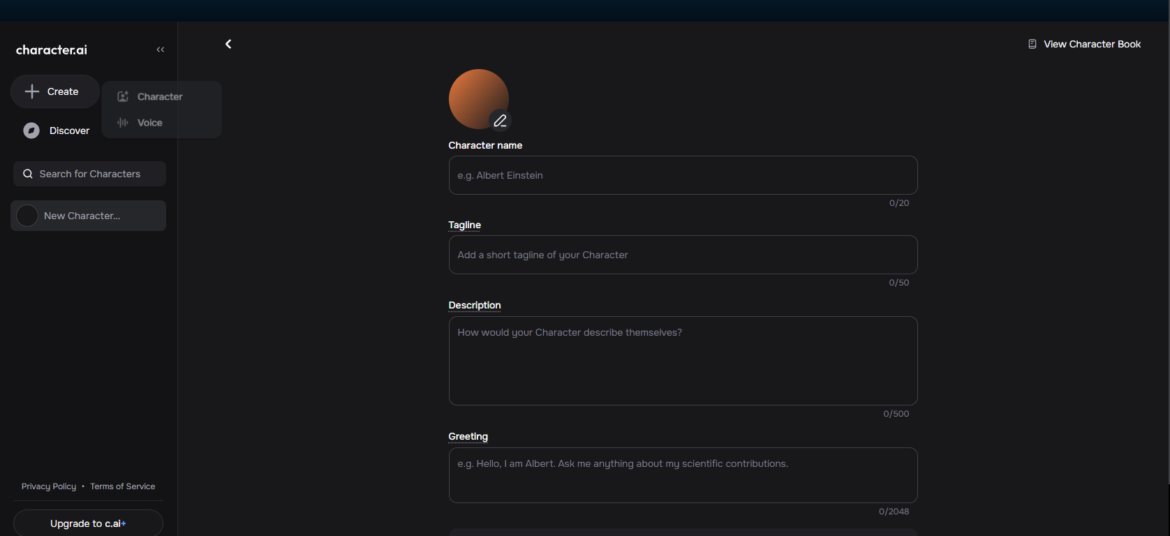Viewport: 1170px width, 536px height.
Task: Open the Terms of Service link
Action: pos(123,486)
